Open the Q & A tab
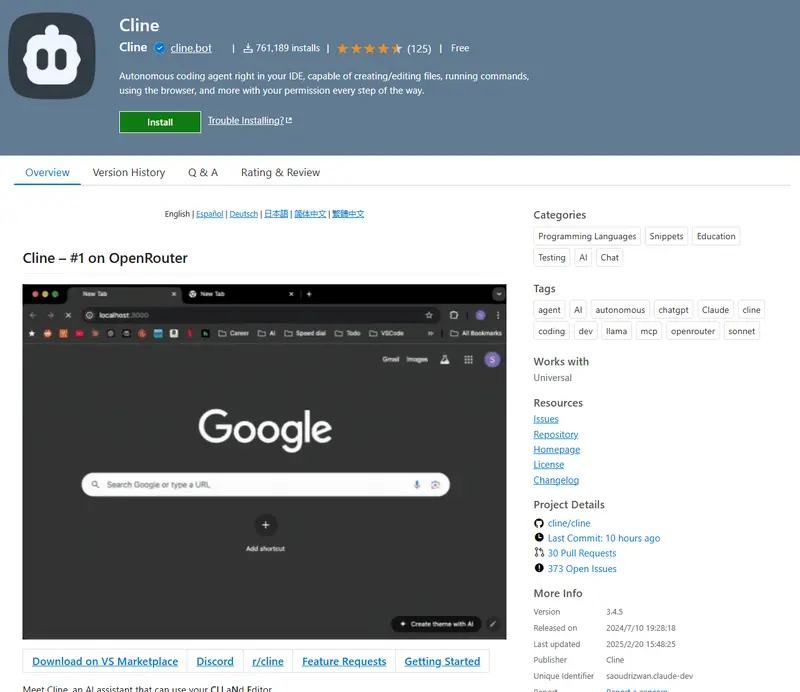 pos(202,172)
